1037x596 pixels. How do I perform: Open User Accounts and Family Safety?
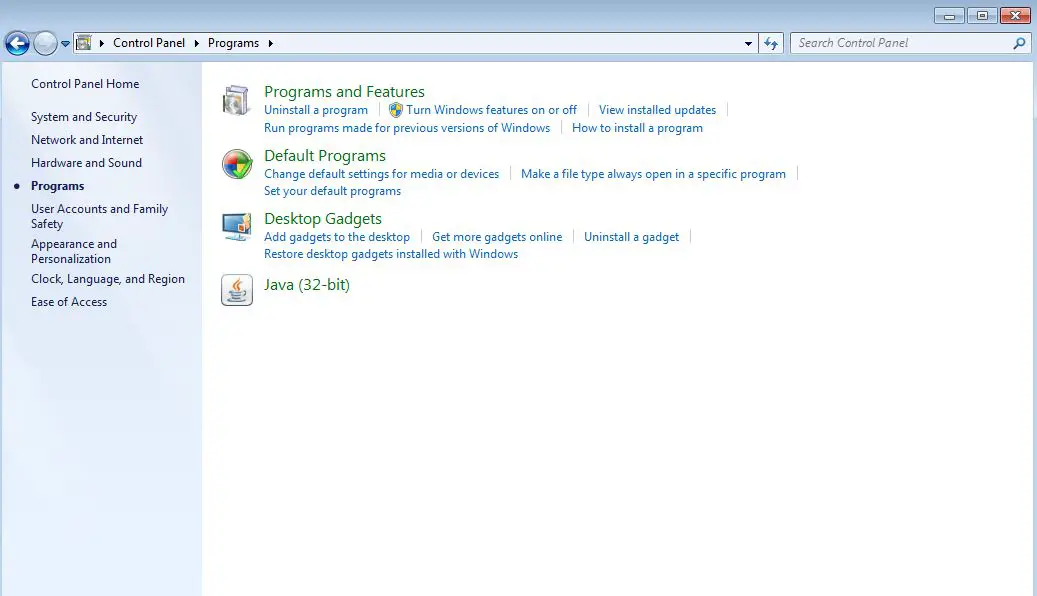(x=99, y=216)
